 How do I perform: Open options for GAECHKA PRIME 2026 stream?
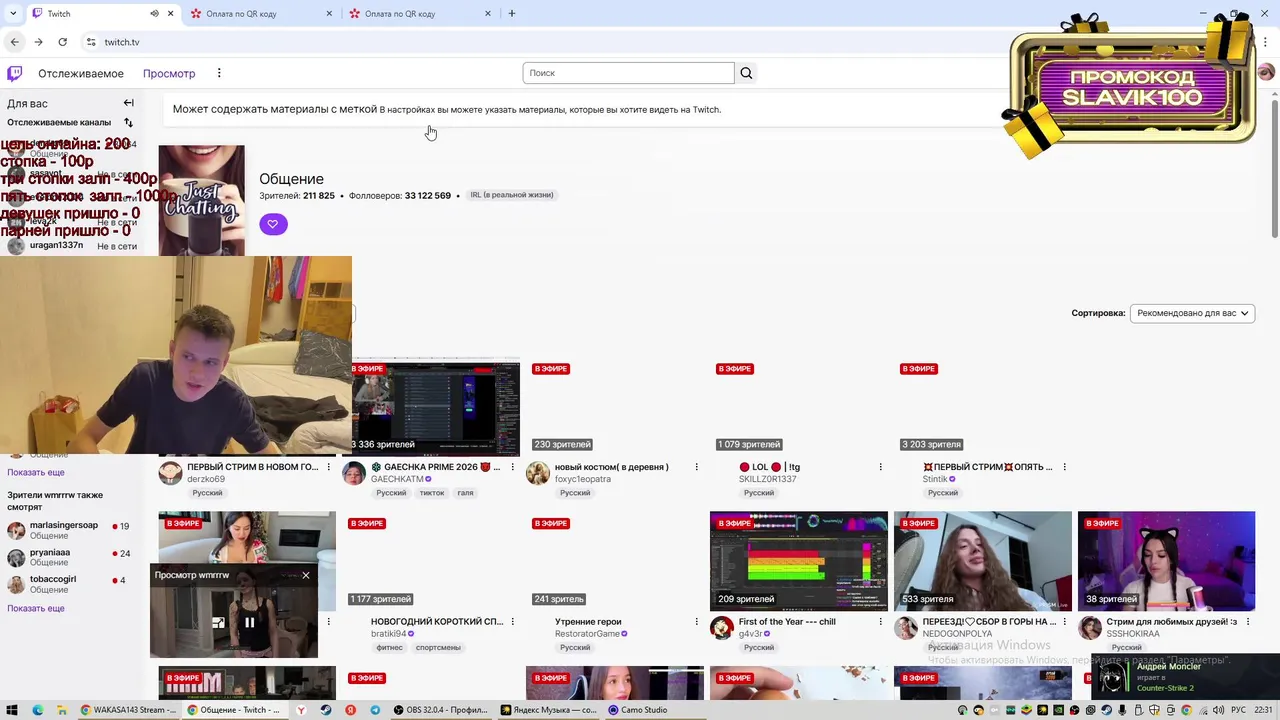pyautogui.click(x=513, y=467)
